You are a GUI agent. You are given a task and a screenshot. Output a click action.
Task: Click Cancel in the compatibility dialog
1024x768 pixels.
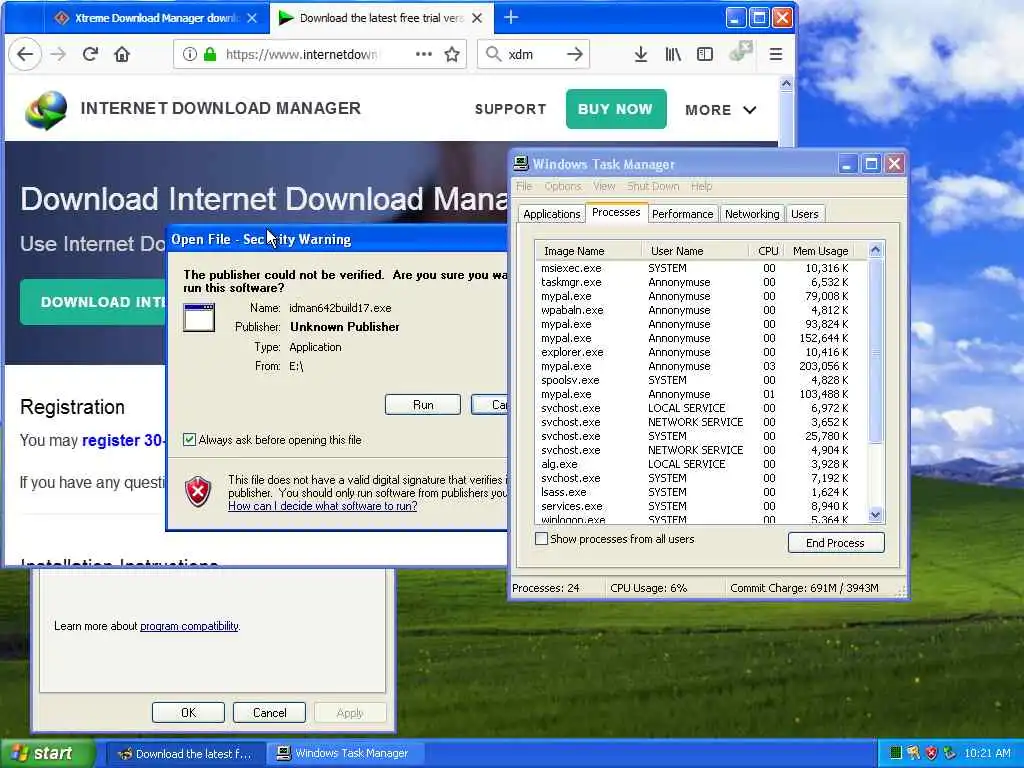click(x=269, y=713)
